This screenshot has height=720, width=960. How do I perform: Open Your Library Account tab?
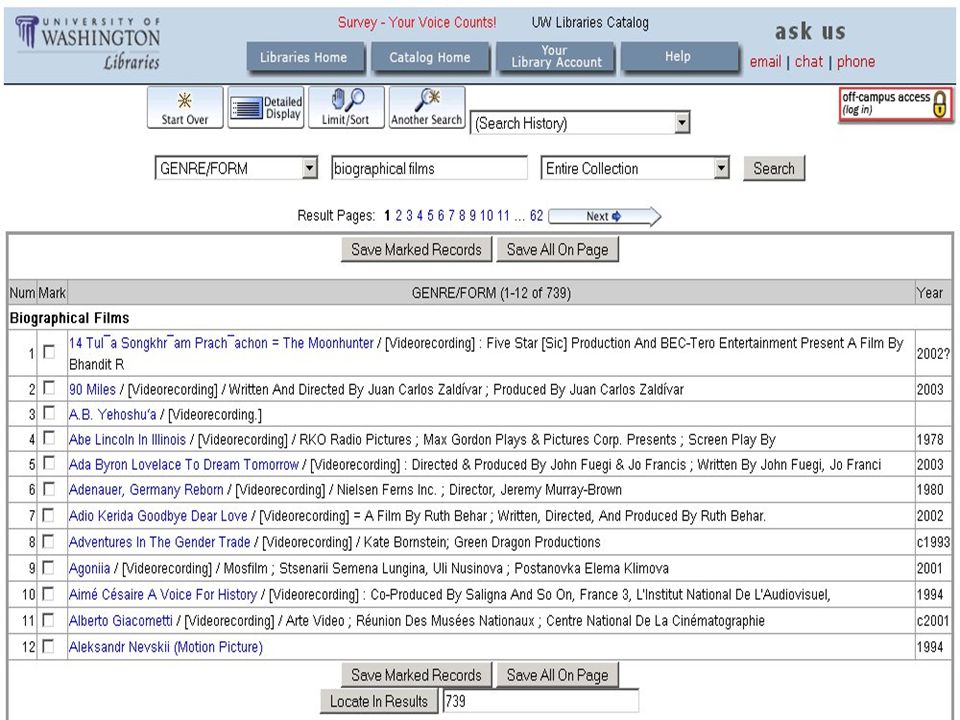556,57
